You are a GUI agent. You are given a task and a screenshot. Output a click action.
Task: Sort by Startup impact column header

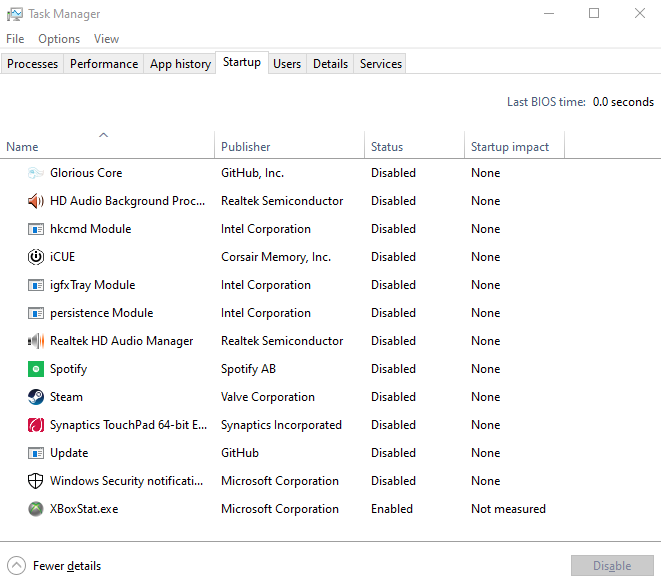click(x=510, y=147)
